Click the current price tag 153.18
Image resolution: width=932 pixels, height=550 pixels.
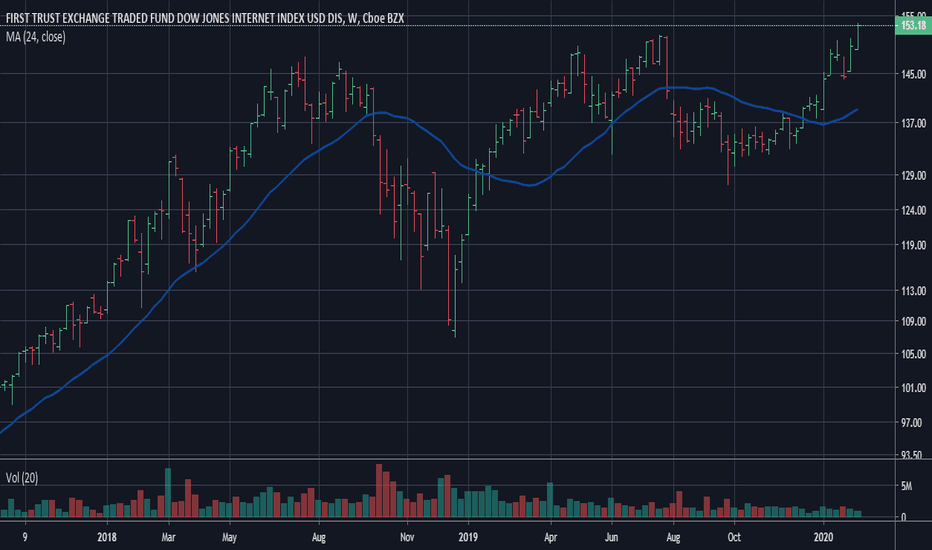click(x=913, y=26)
